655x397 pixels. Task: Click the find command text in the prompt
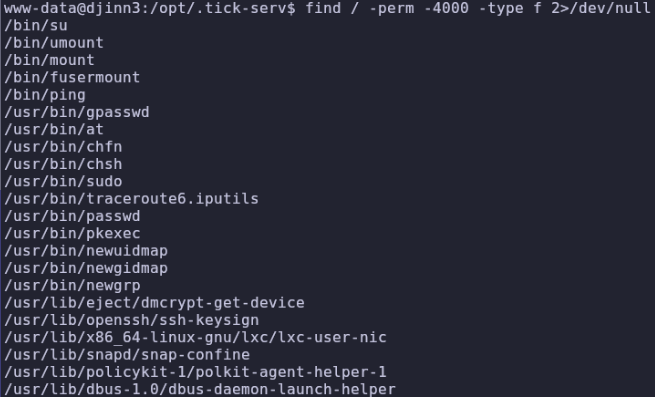[477, 8]
